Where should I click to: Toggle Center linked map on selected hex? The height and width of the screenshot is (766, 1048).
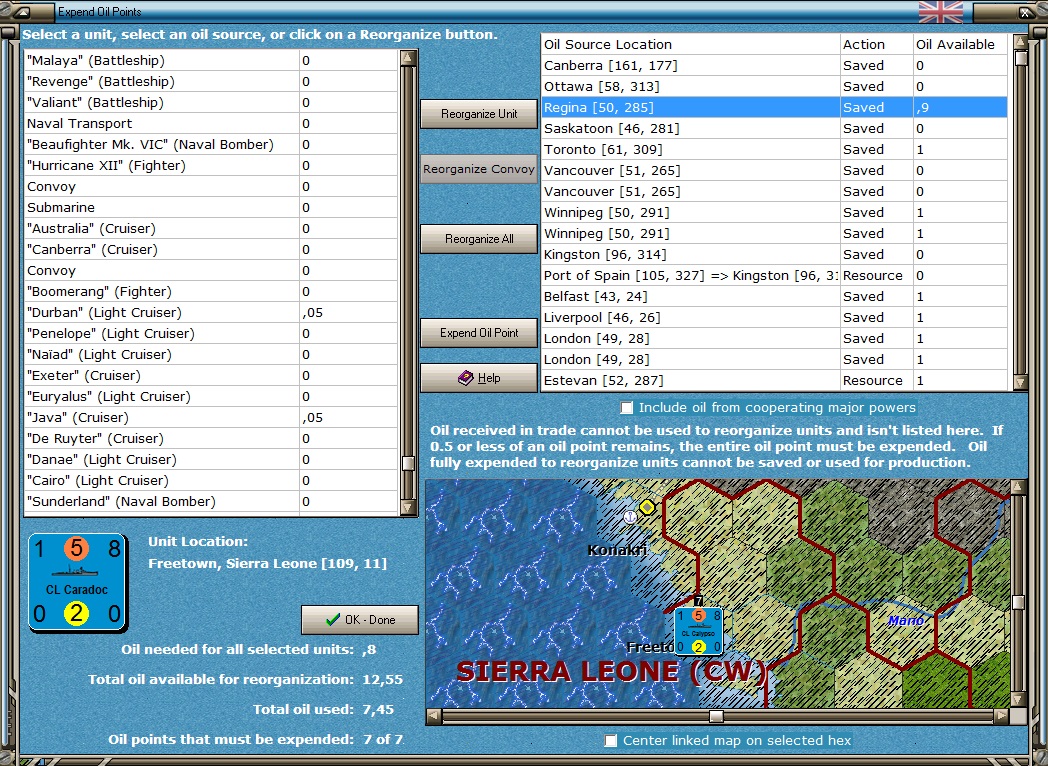[610, 741]
